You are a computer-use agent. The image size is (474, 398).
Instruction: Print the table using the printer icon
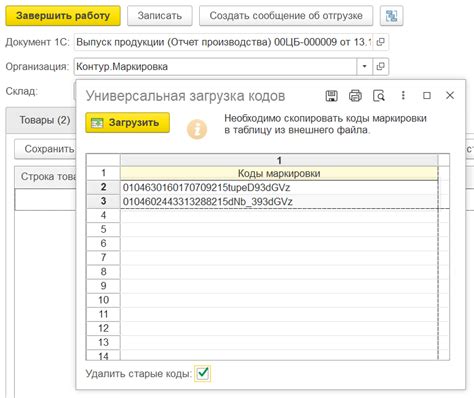pyautogui.click(x=355, y=96)
